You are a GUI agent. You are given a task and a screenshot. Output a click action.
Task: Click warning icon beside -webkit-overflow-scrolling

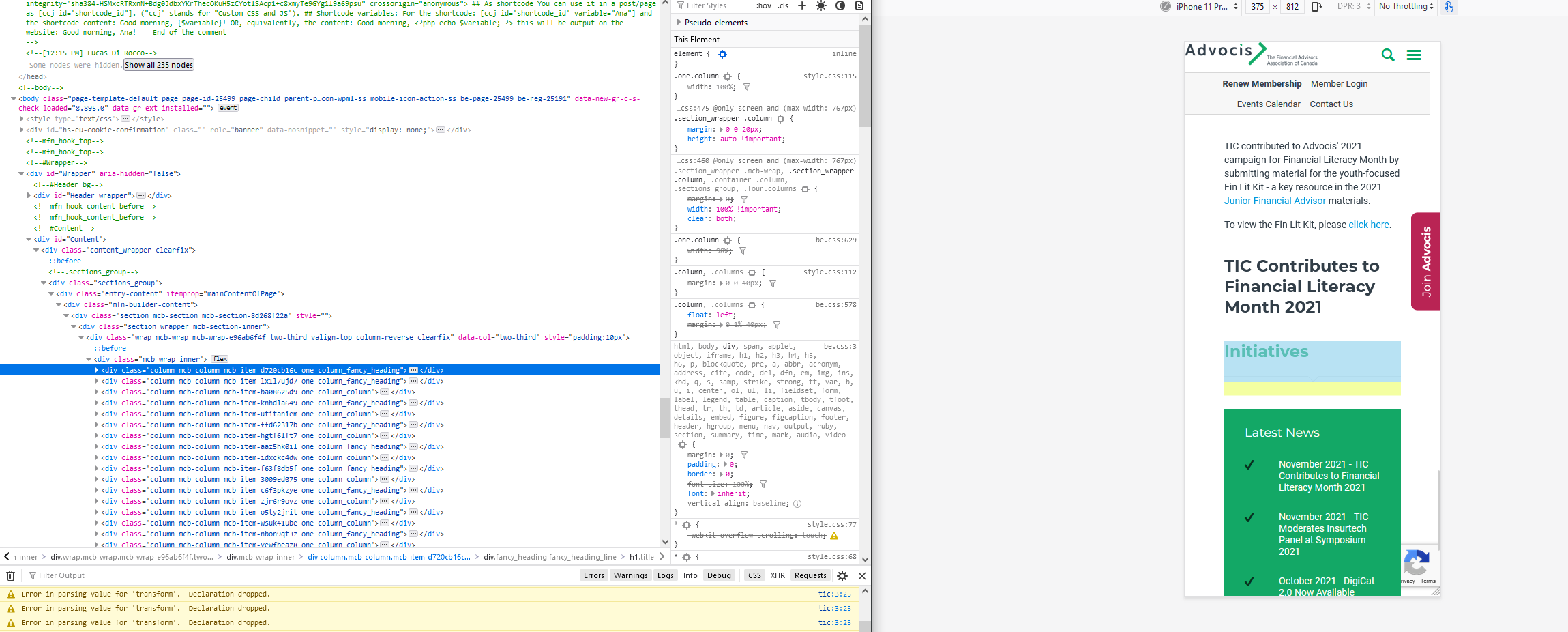834,536
